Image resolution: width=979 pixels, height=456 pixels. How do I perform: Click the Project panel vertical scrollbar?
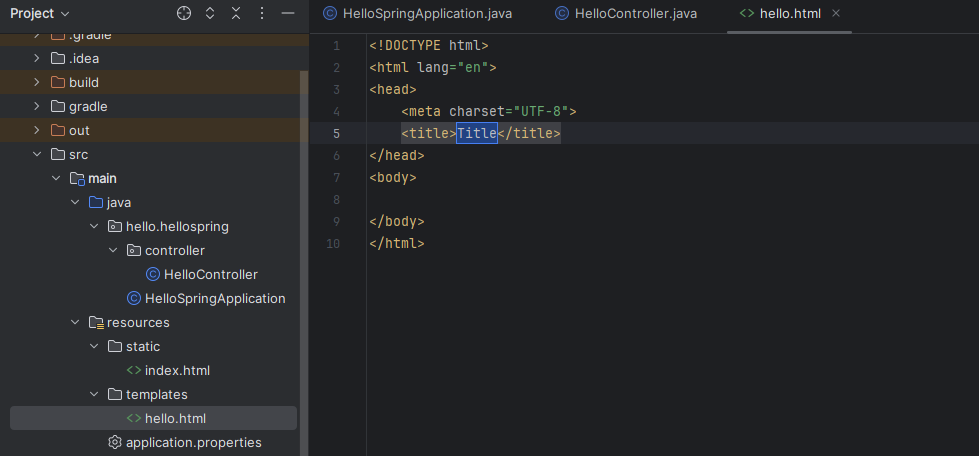pyautogui.click(x=304, y=262)
